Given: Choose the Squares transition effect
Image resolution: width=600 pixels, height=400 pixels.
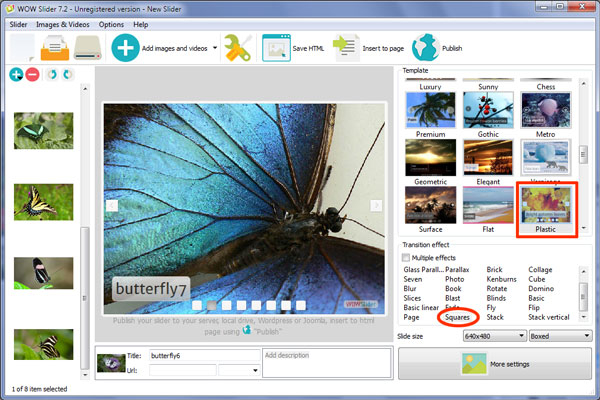Looking at the screenshot, I should click(x=457, y=317).
